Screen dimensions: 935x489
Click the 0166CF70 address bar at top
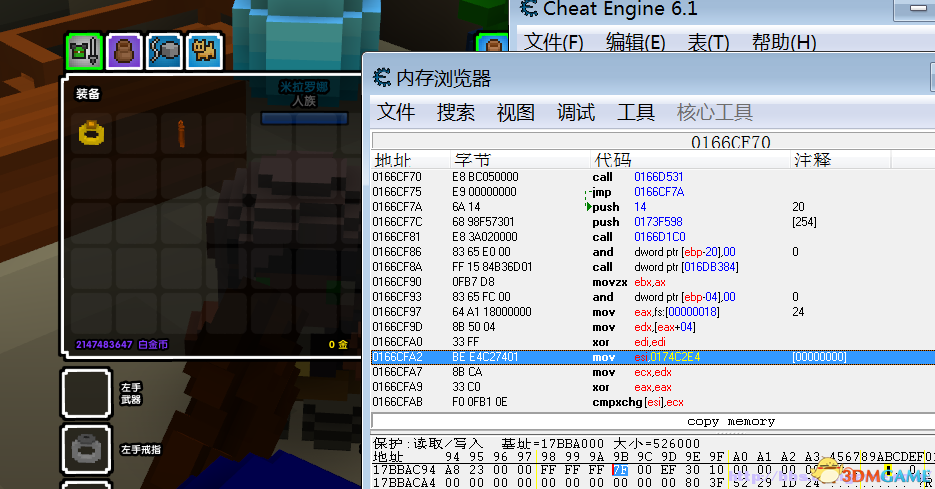[x=653, y=141]
